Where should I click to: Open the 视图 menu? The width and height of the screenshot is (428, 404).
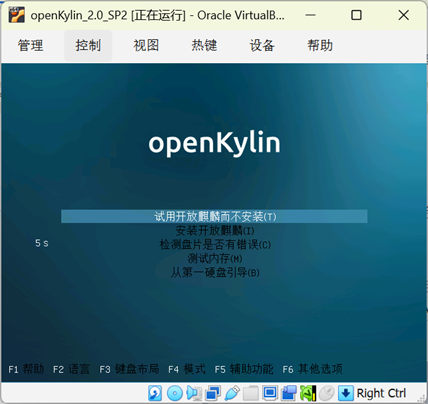click(146, 45)
